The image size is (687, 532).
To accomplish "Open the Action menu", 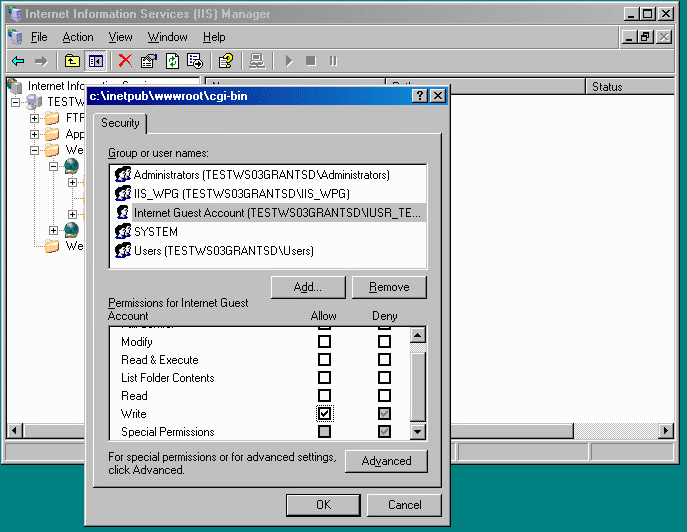I will [78, 37].
